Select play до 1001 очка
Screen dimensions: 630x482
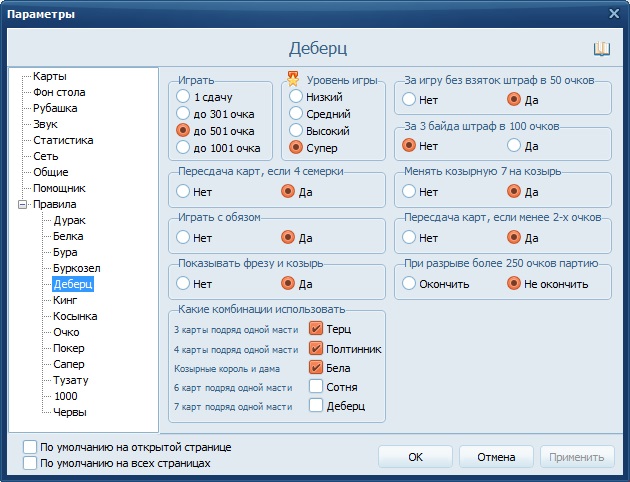pos(183,148)
